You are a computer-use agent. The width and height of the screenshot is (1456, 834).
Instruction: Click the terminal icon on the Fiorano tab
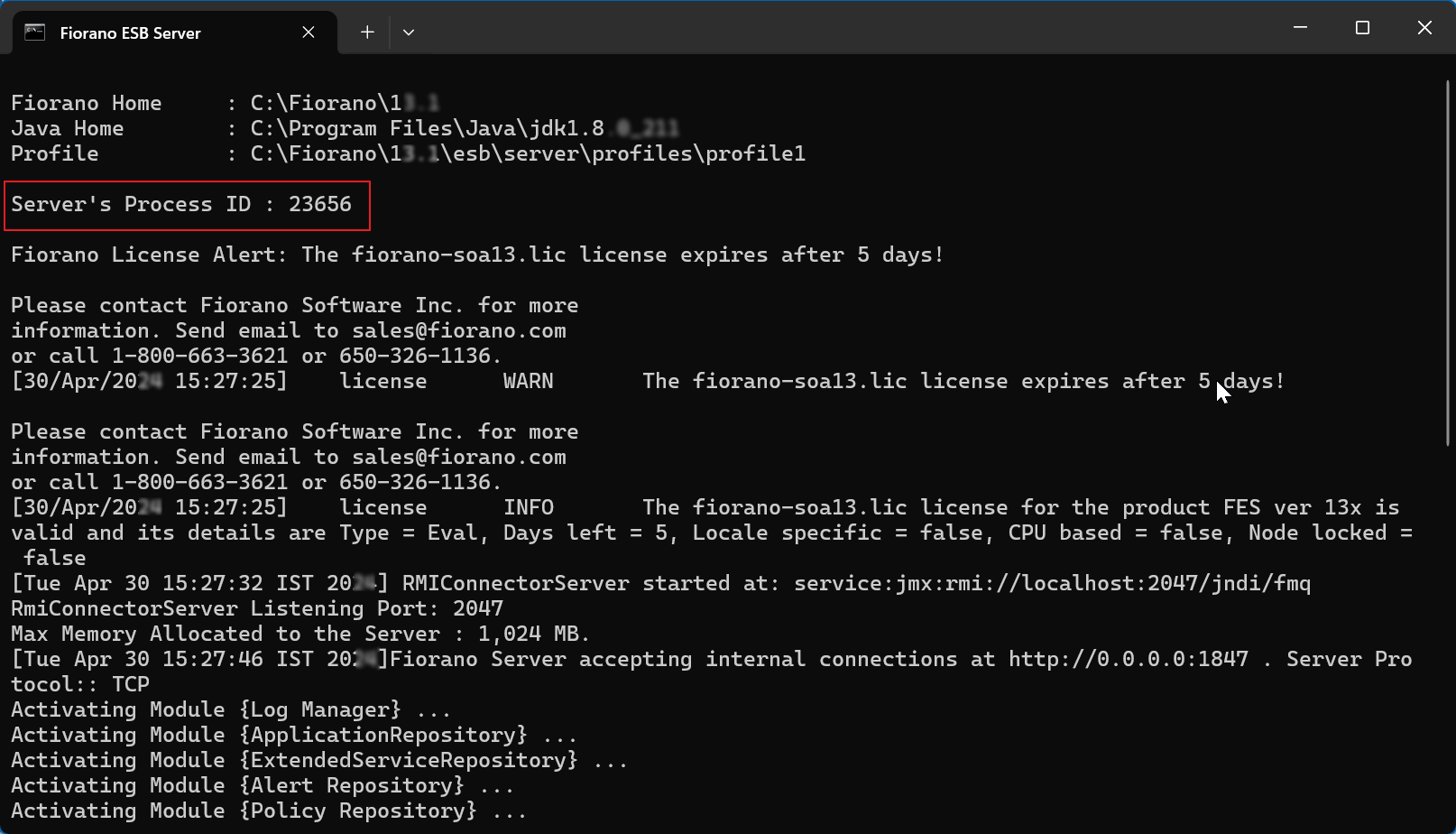pyautogui.click(x=34, y=32)
